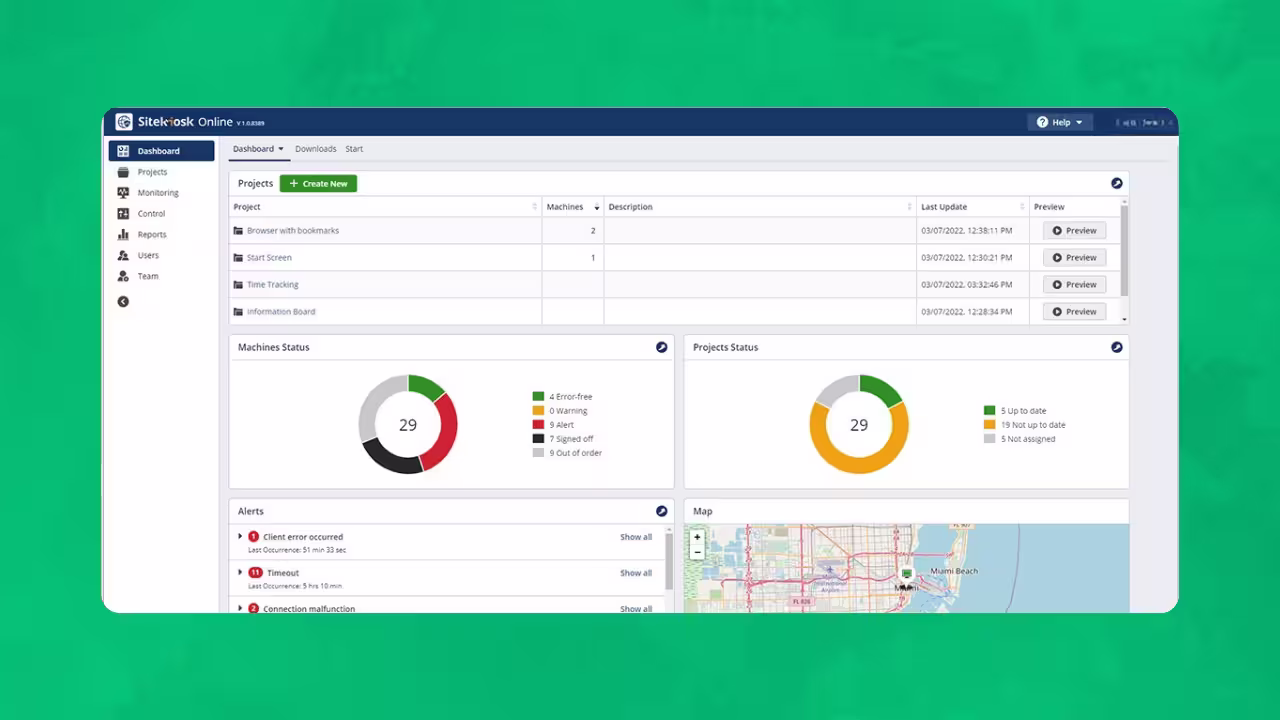Open the Browser with bookmarks project name

point(293,231)
